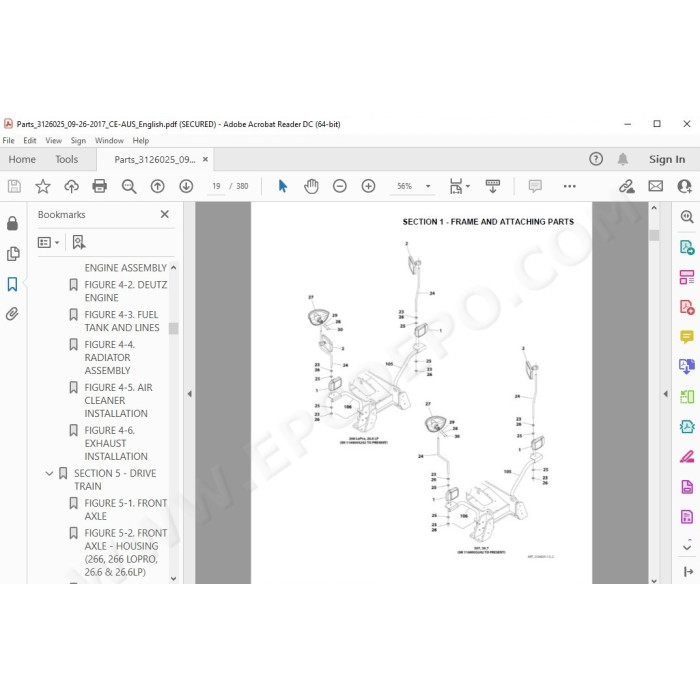Open the zoom level dropdown

coord(428,186)
